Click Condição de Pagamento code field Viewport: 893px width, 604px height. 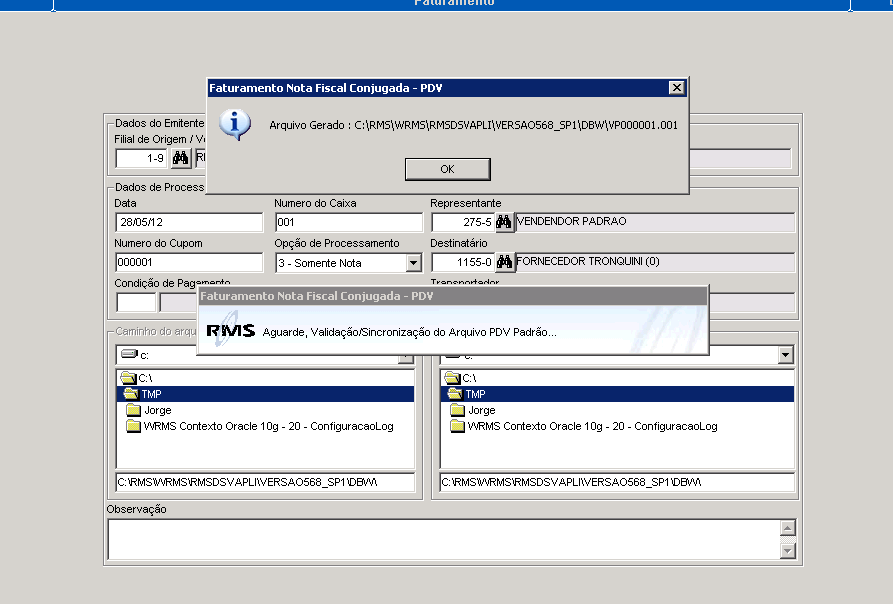(x=136, y=302)
